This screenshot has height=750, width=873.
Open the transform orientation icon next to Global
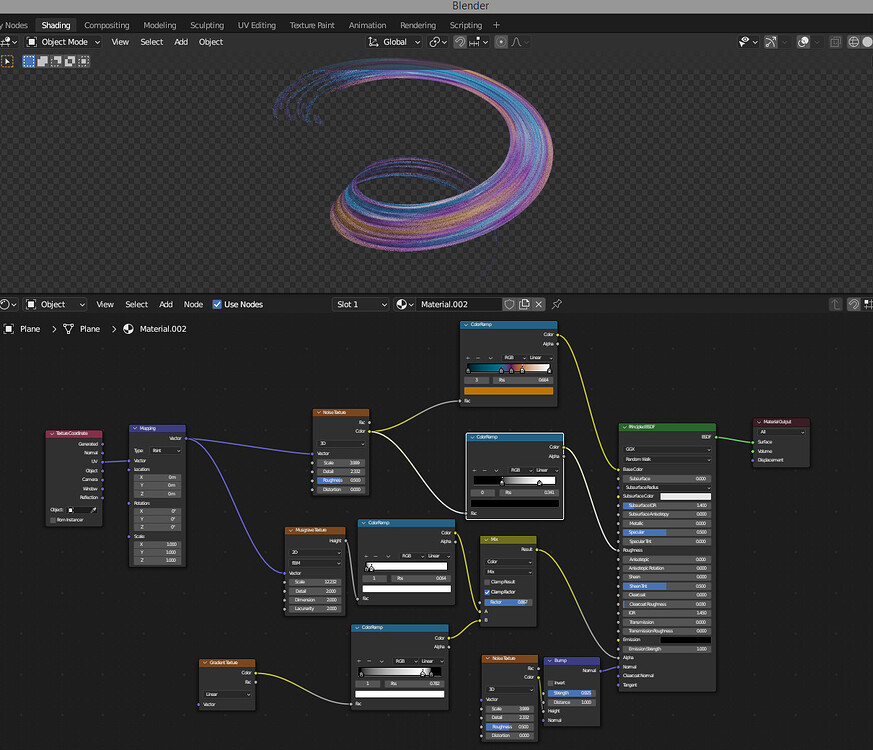point(373,42)
